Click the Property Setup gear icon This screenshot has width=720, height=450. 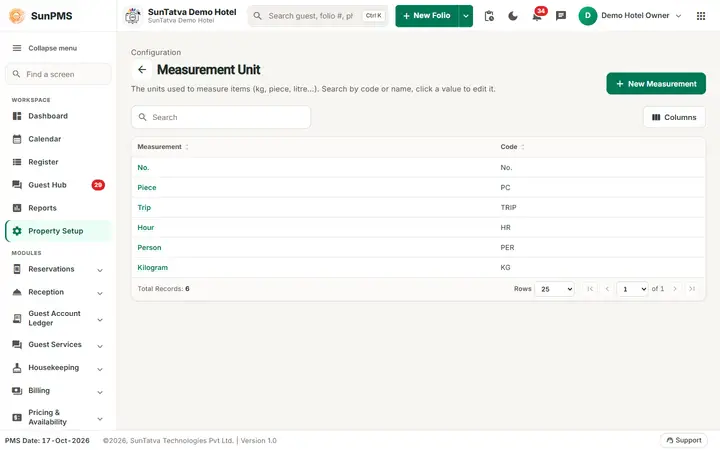click(17, 231)
